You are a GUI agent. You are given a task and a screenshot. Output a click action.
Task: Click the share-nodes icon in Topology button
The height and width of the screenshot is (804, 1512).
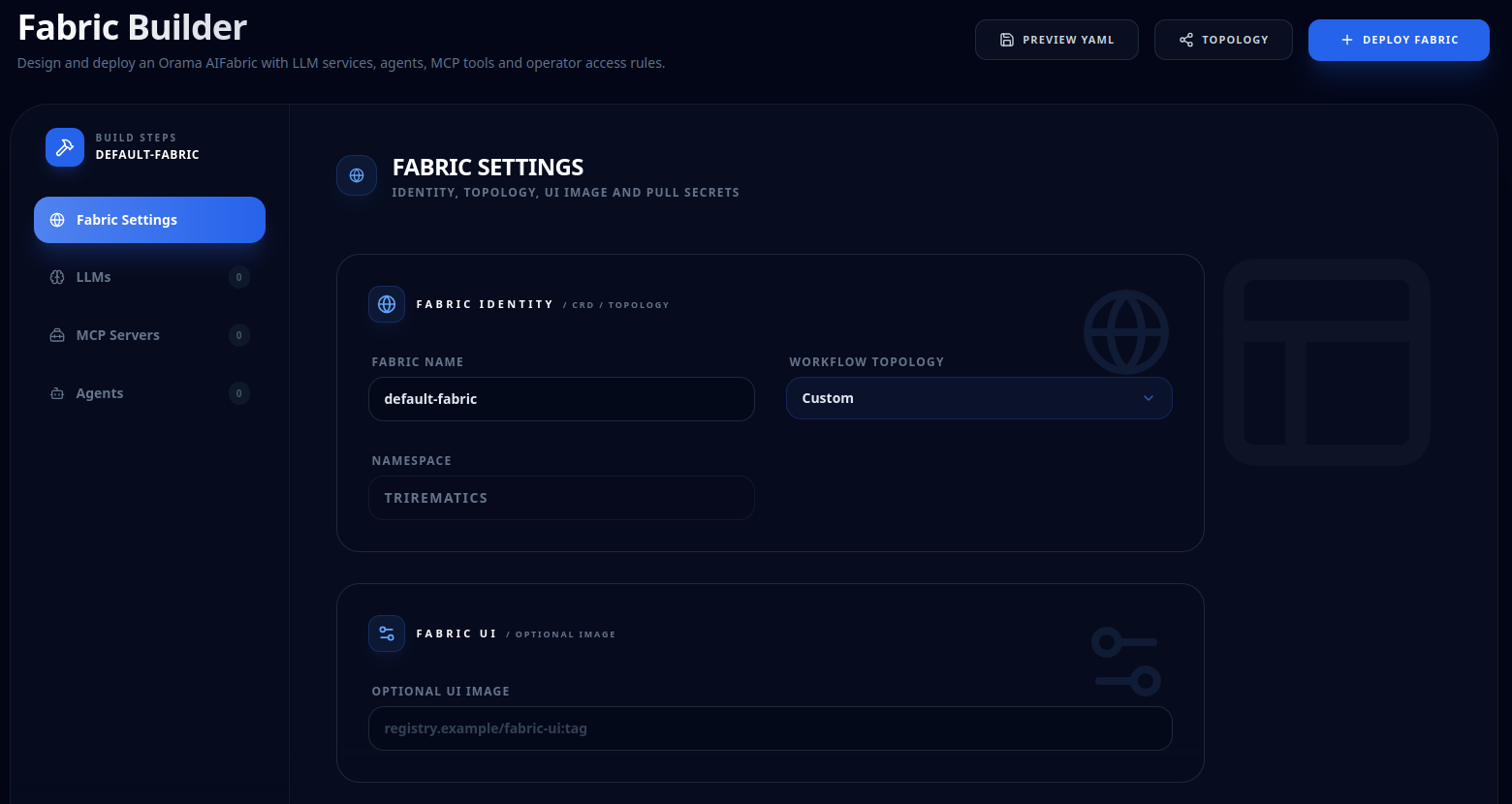click(1186, 40)
